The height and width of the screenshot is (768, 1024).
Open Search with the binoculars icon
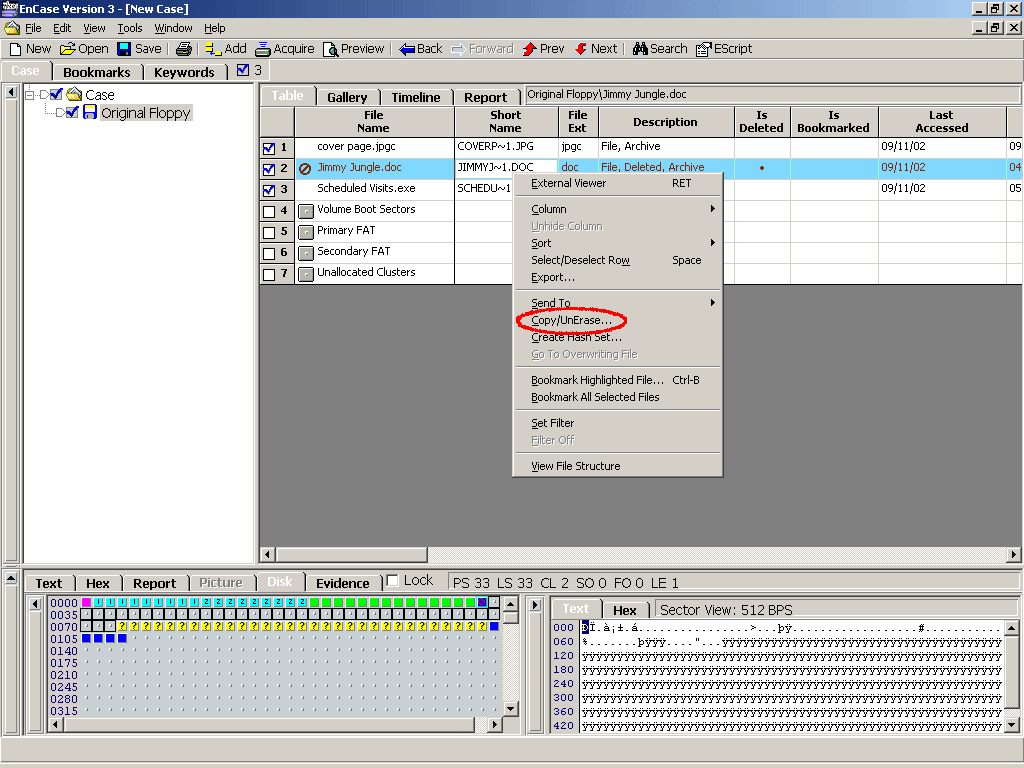pos(640,49)
